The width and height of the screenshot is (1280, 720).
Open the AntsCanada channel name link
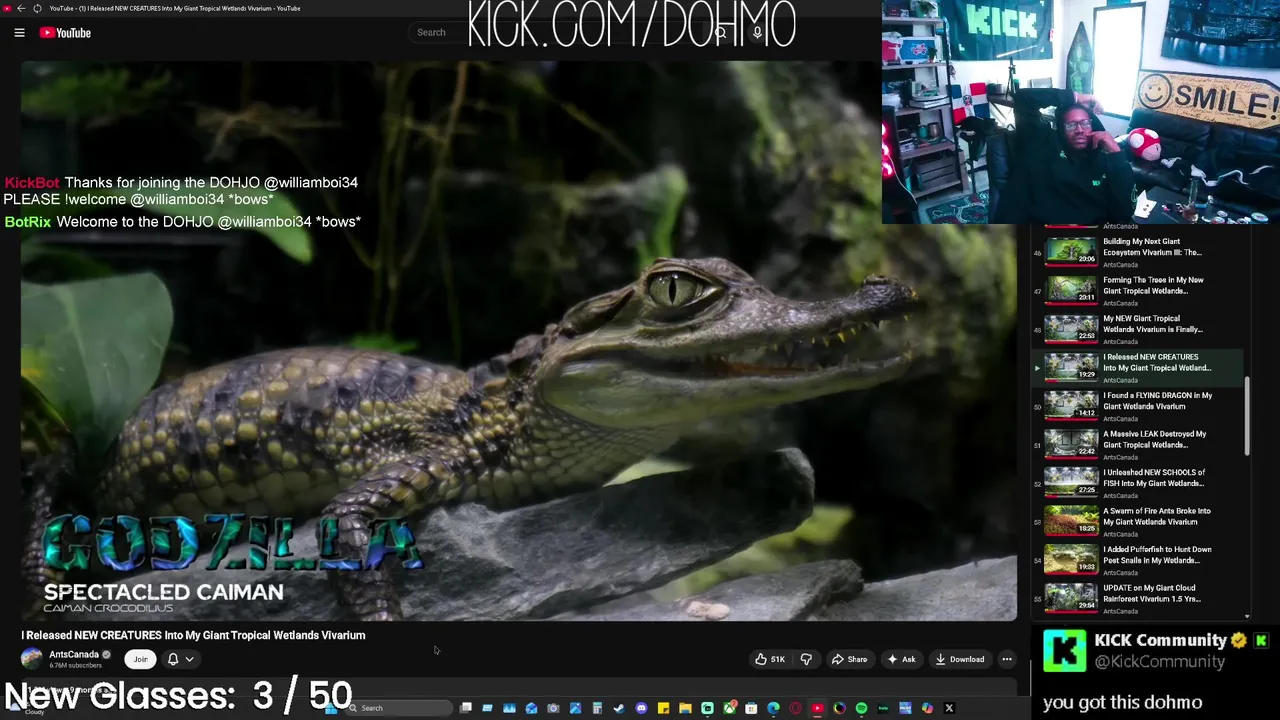74,655
